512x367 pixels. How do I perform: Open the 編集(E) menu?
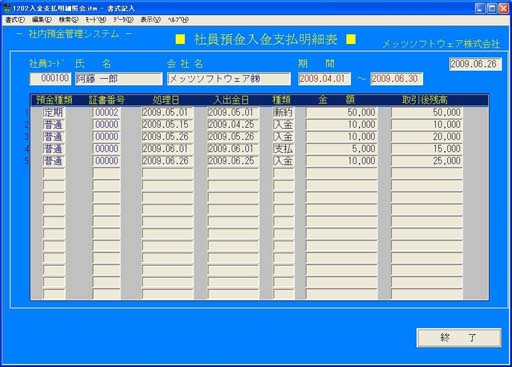click(42, 20)
